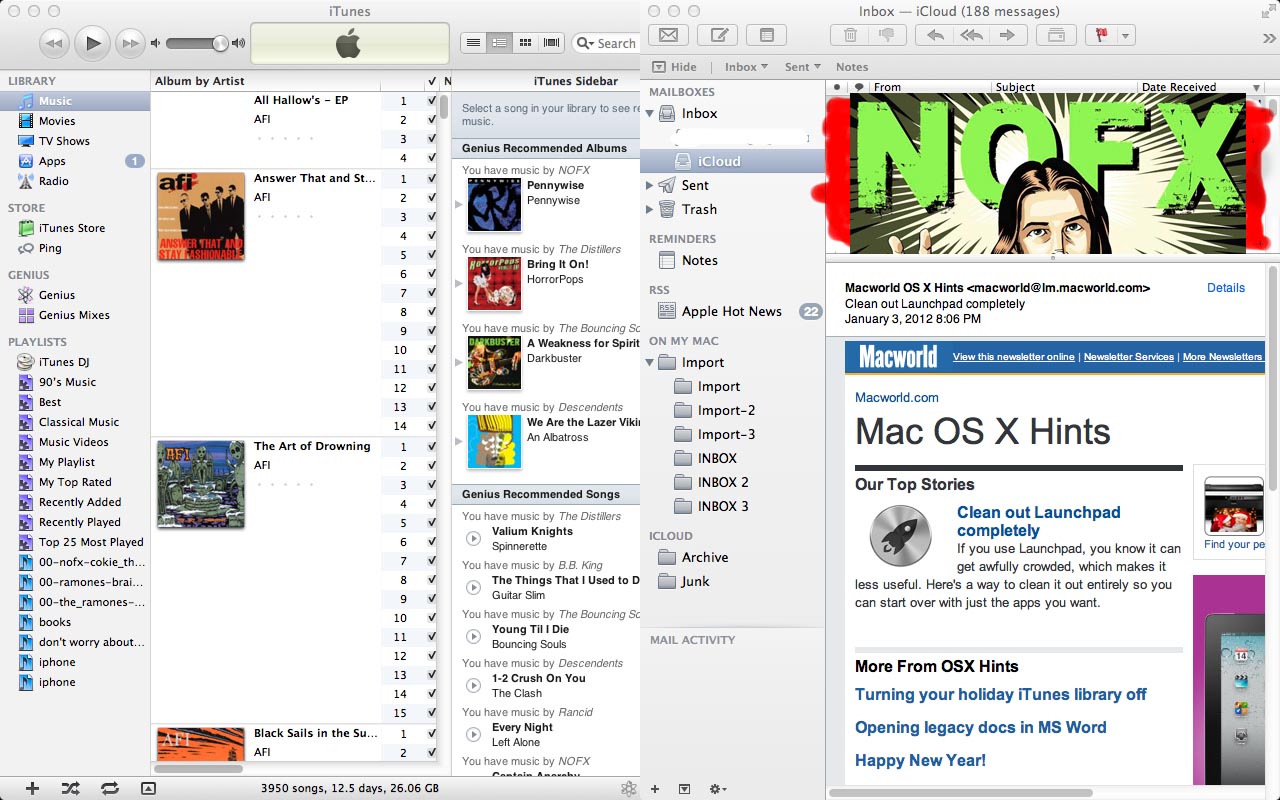This screenshot has width=1280, height=800.
Task: Collapse the Import folder under On My Mac
Action: pyautogui.click(x=650, y=362)
